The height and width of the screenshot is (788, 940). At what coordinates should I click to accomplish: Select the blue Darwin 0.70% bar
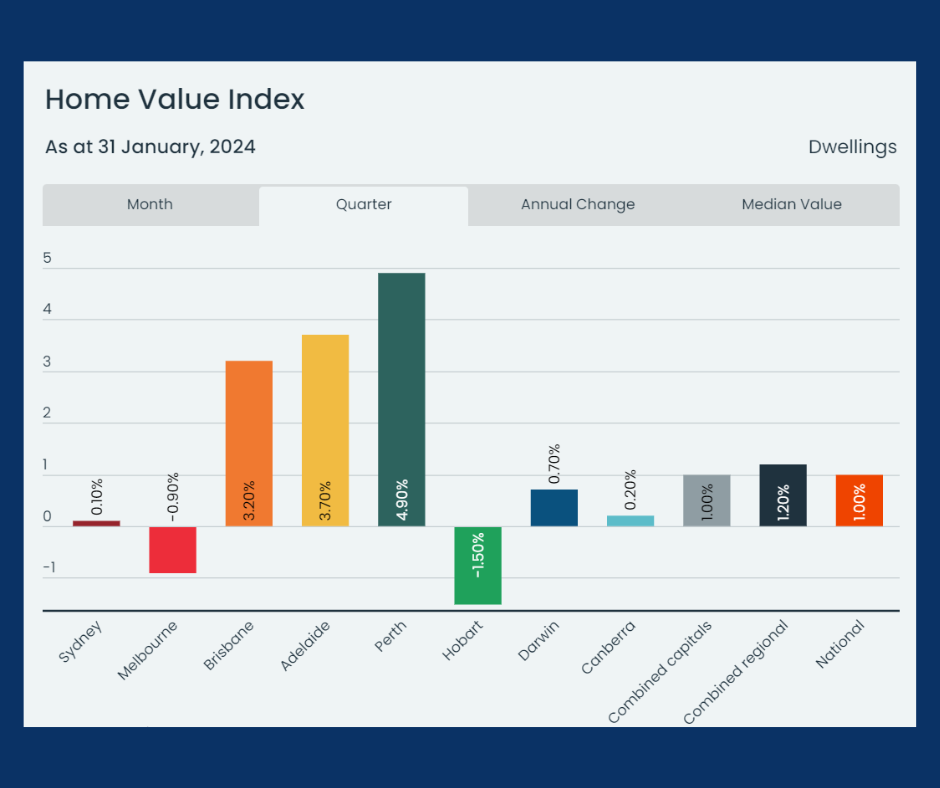click(x=554, y=508)
